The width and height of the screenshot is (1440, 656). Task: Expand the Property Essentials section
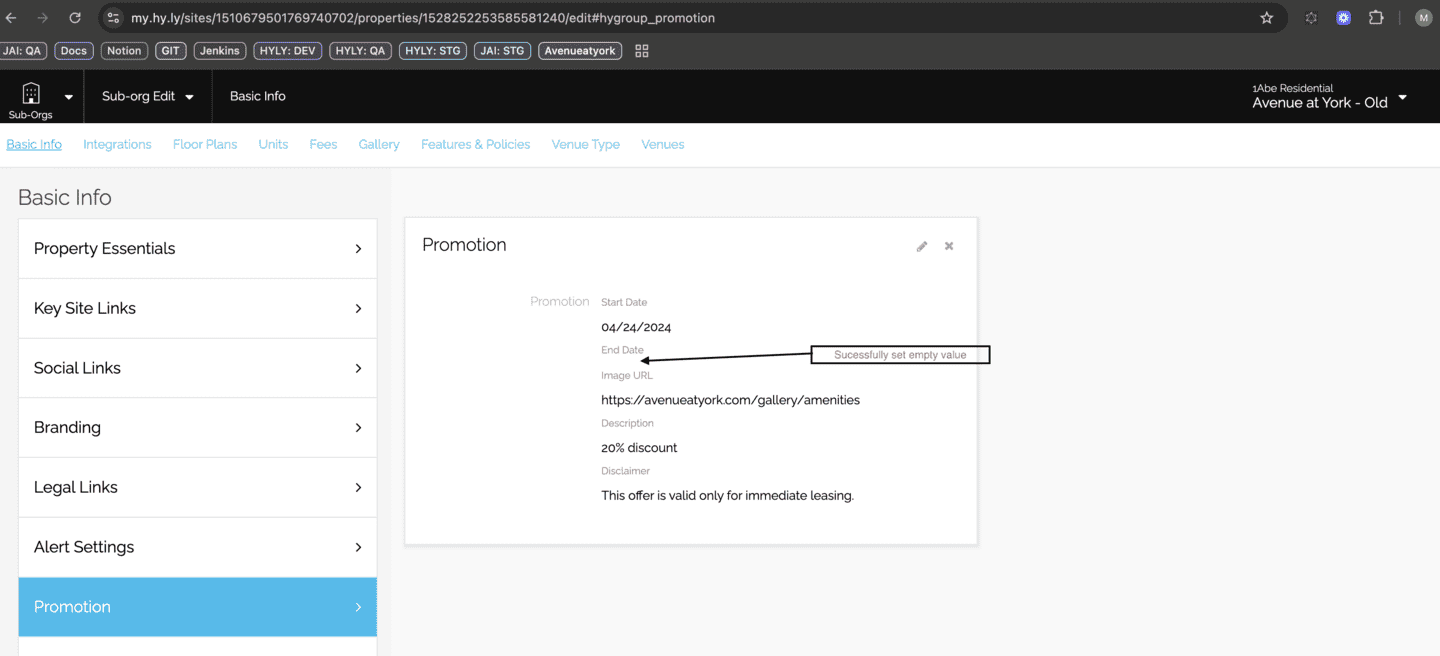pos(197,248)
